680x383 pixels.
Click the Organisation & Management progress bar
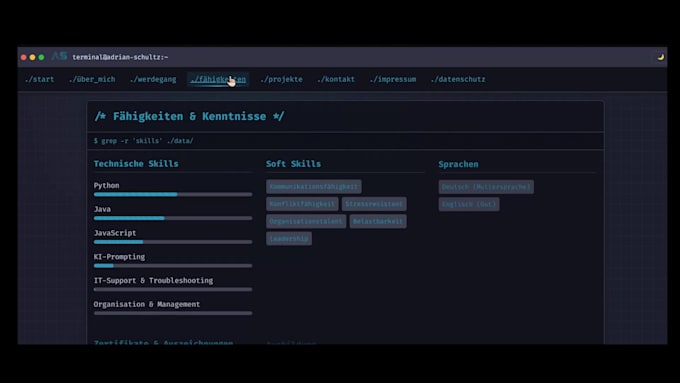pos(173,313)
